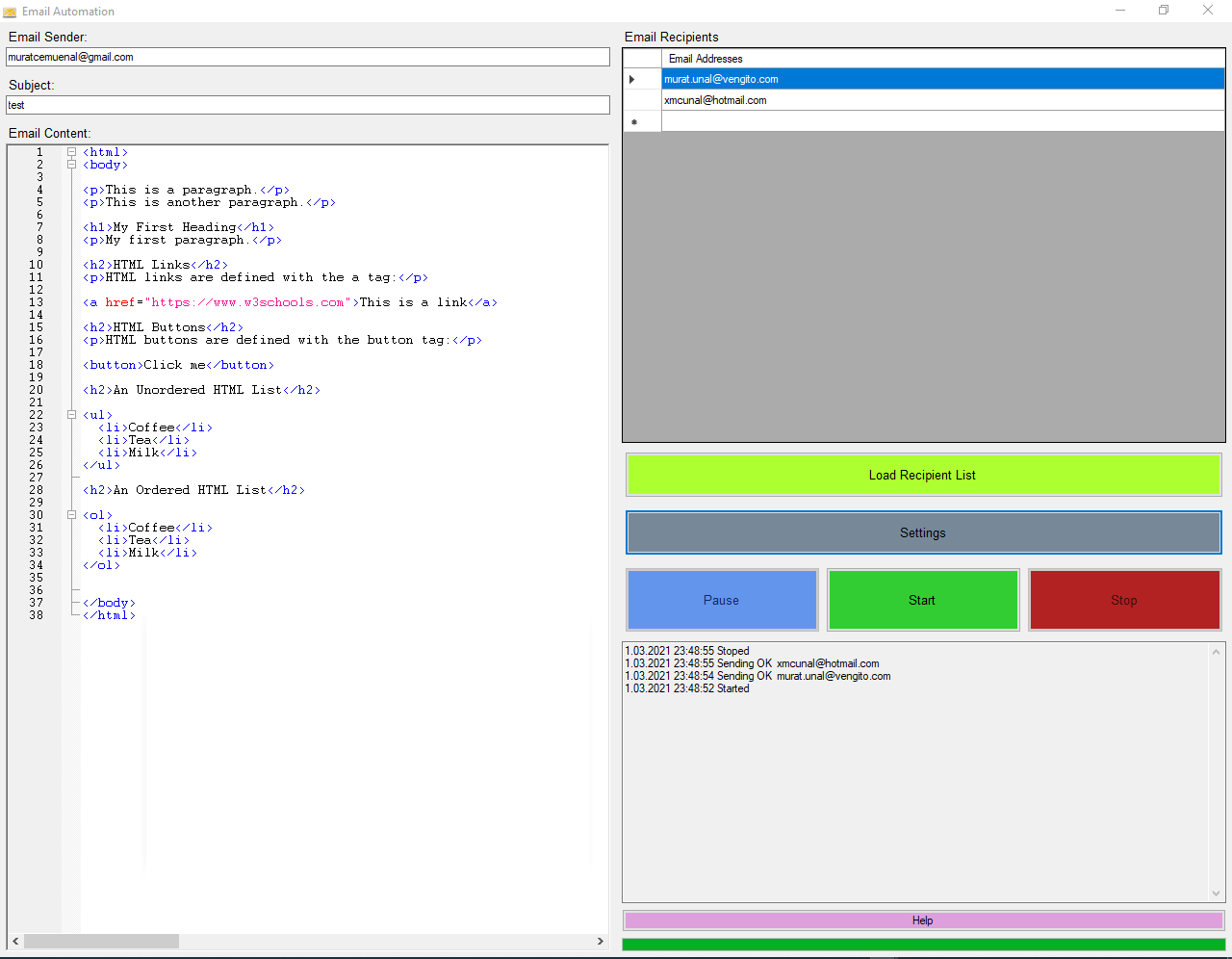Collapse the html tag fold marker
This screenshot has width=1232, height=959.
[x=71, y=152]
